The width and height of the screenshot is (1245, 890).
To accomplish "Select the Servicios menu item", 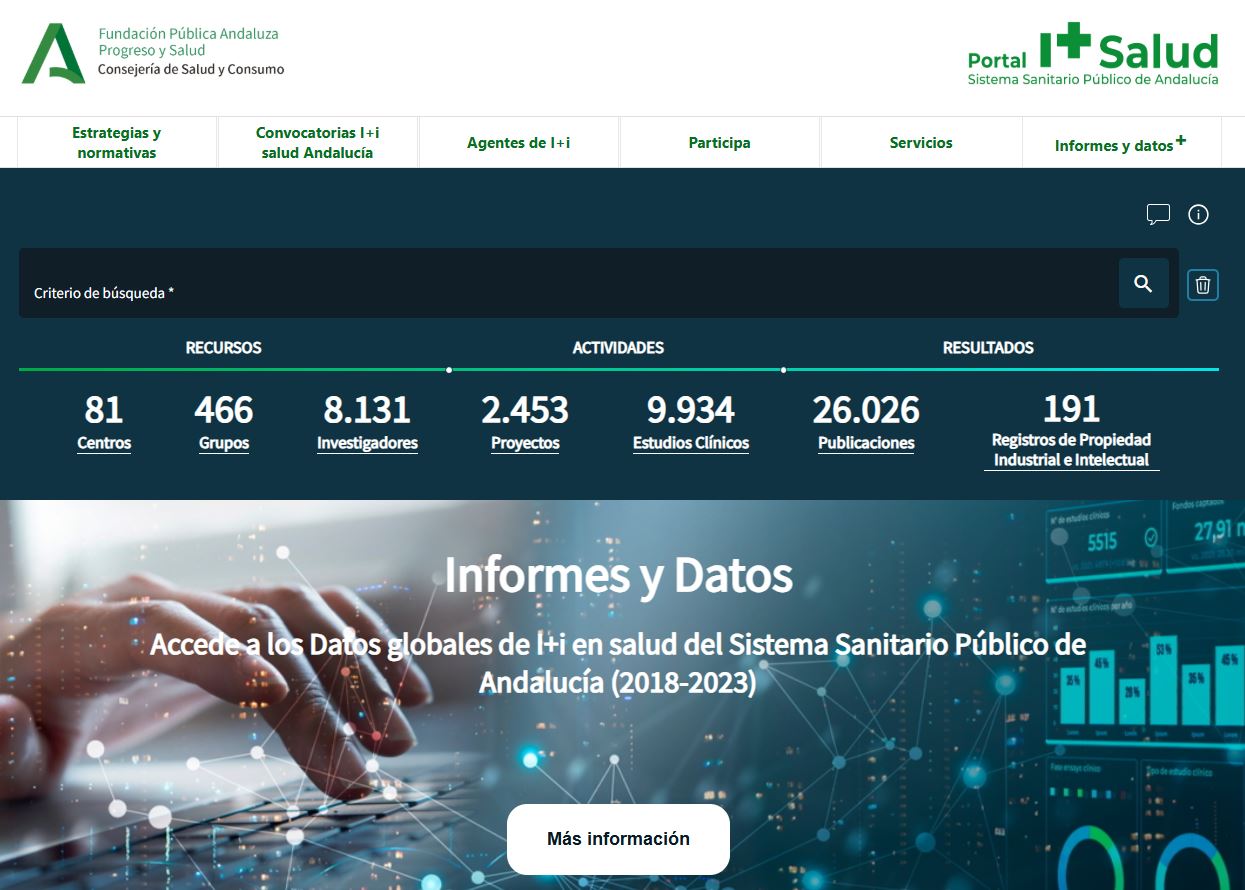I will (x=921, y=143).
